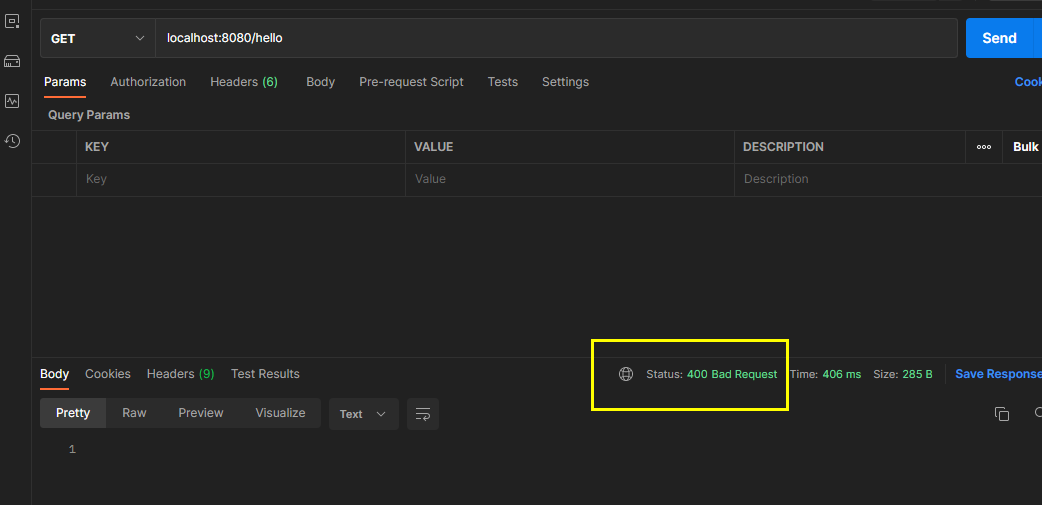Click the URL field with localhost:8080/hello
Viewport: 1042px width, 505px height.
pos(557,39)
